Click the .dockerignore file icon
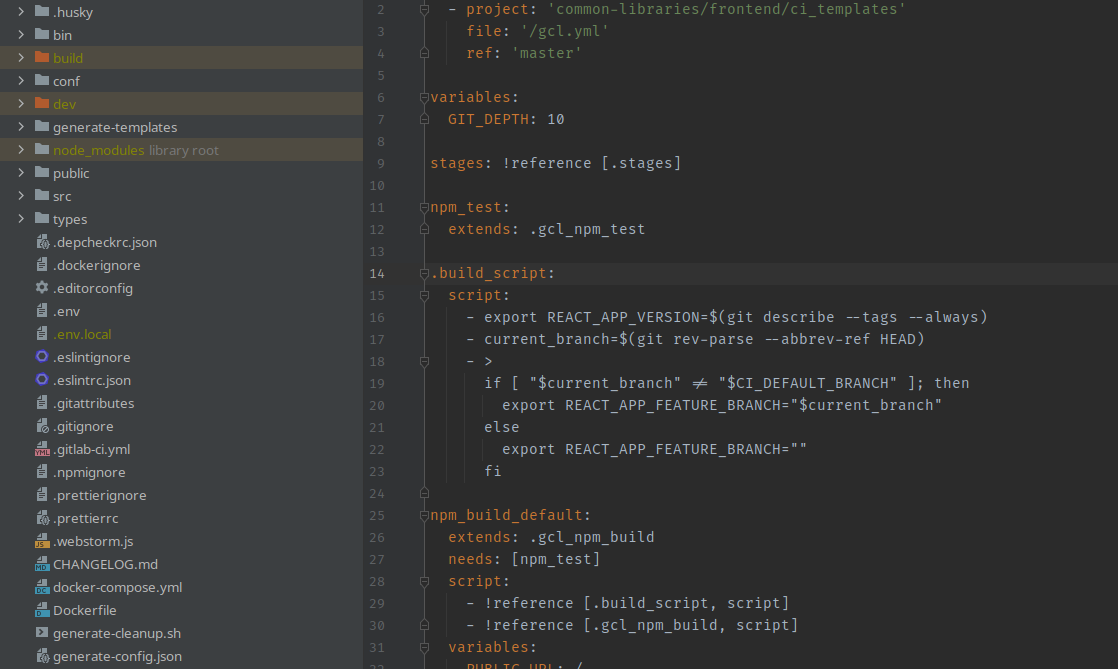Image resolution: width=1118 pixels, height=669 pixels. (42, 265)
